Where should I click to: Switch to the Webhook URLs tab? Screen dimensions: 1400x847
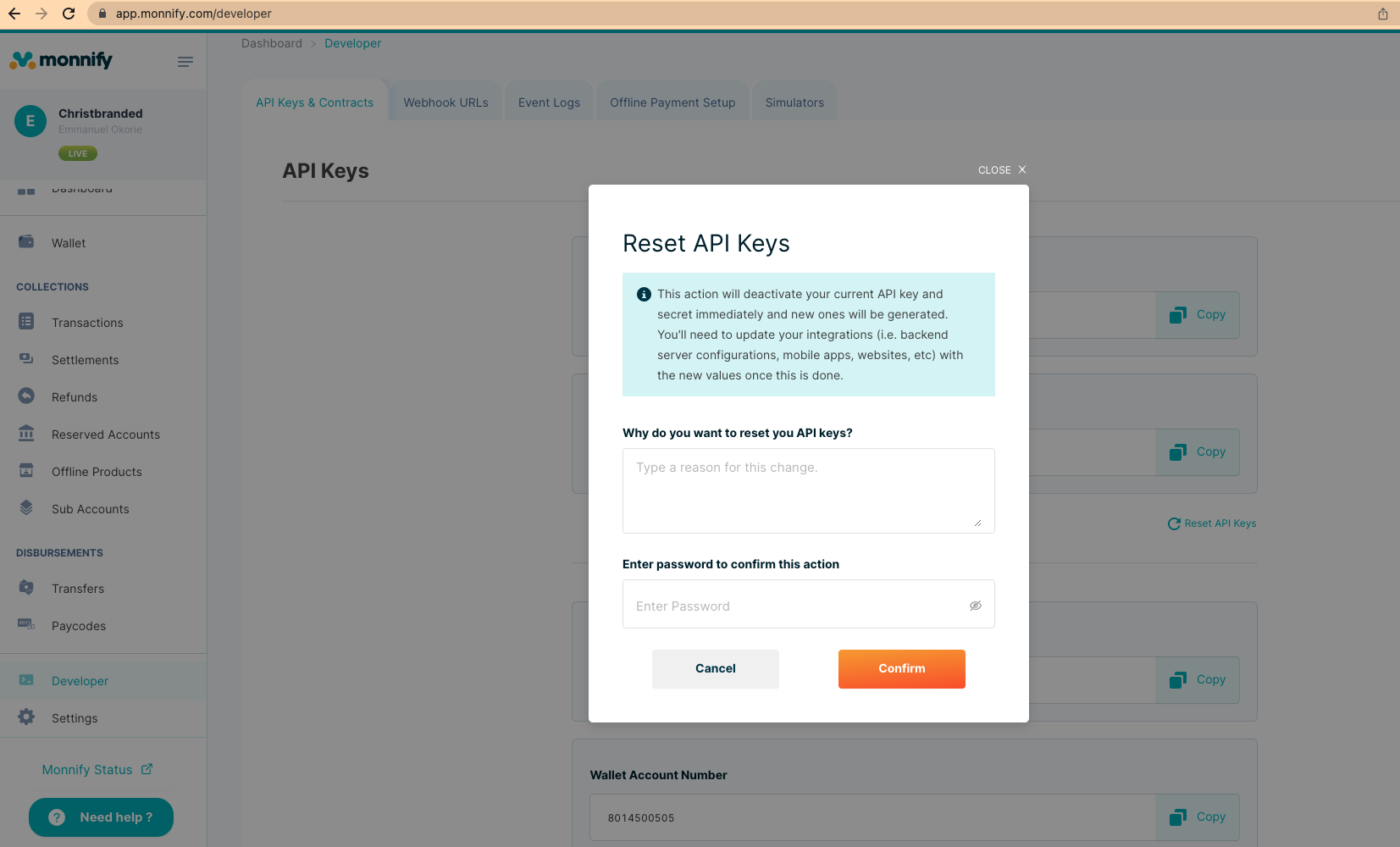[x=446, y=101]
